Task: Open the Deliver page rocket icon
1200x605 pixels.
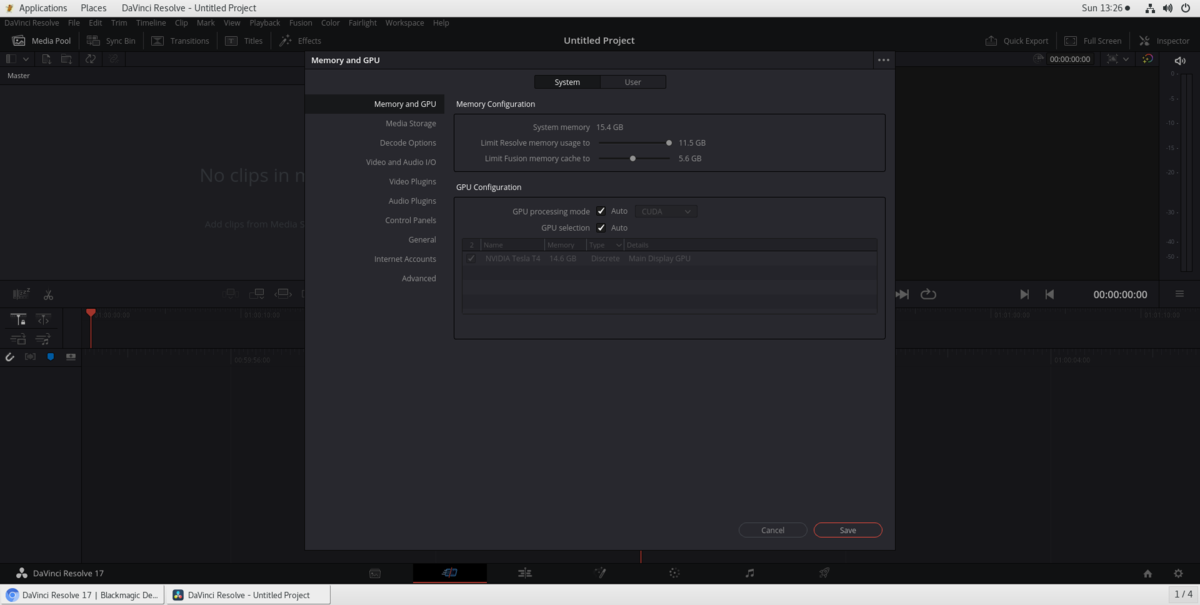Action: click(x=825, y=573)
